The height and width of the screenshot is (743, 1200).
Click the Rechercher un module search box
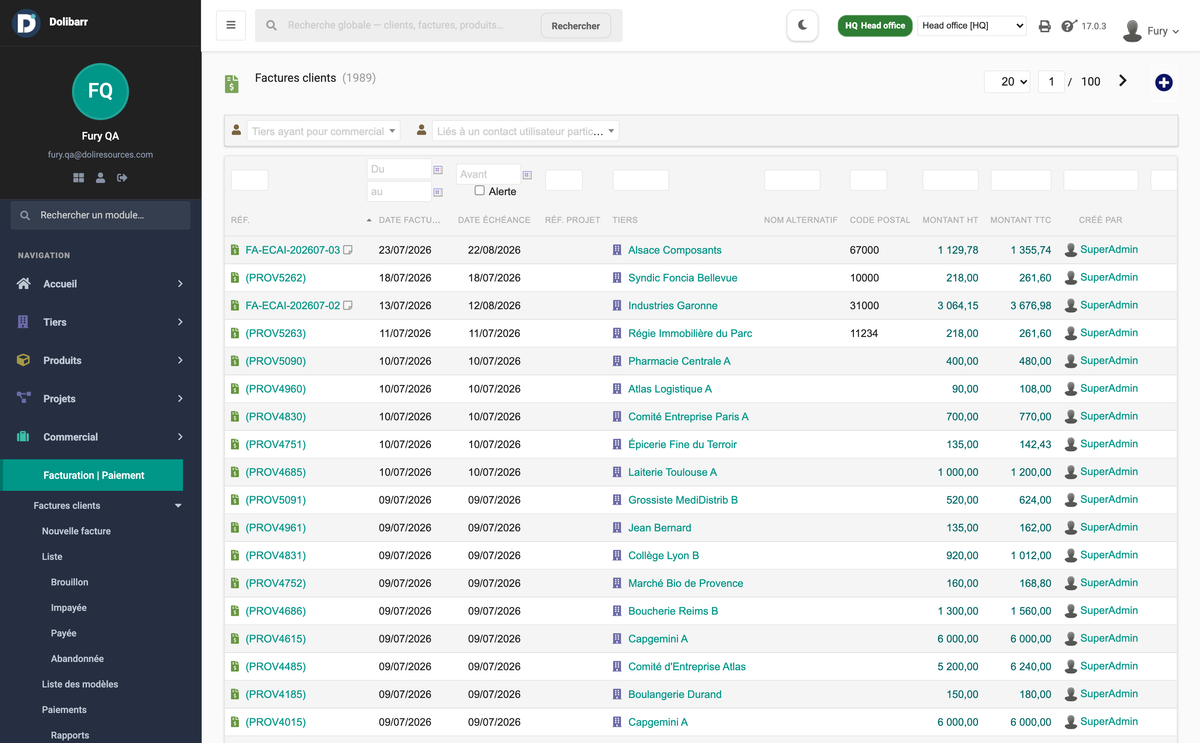[x=100, y=215]
